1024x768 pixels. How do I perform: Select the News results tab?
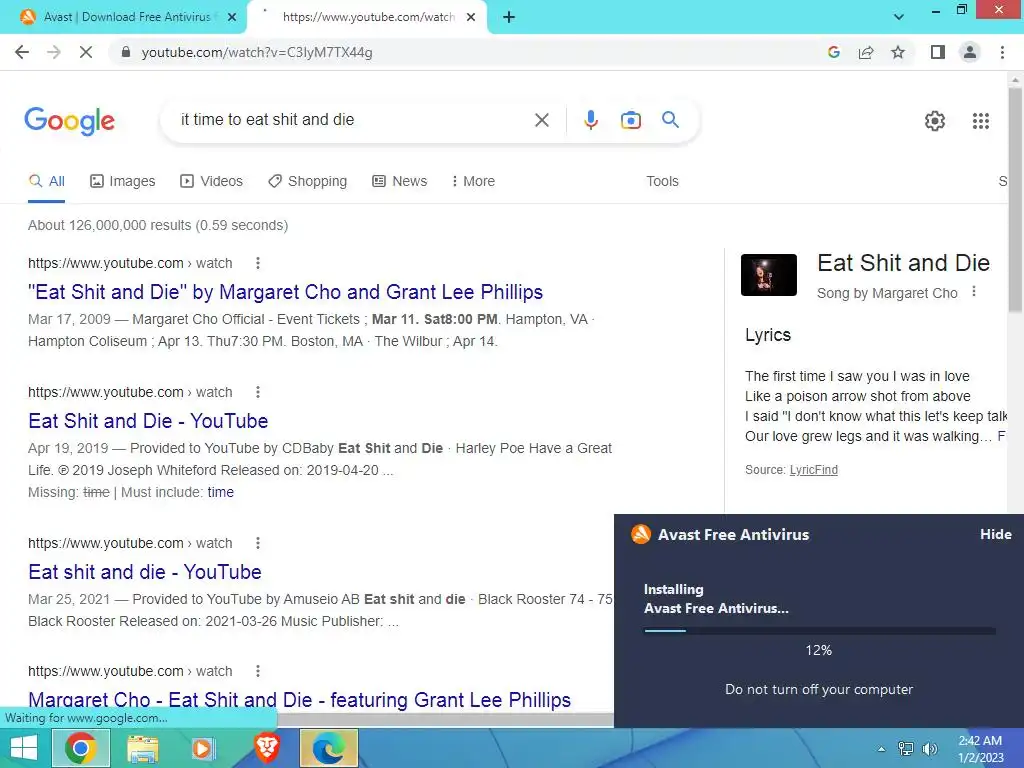point(400,181)
